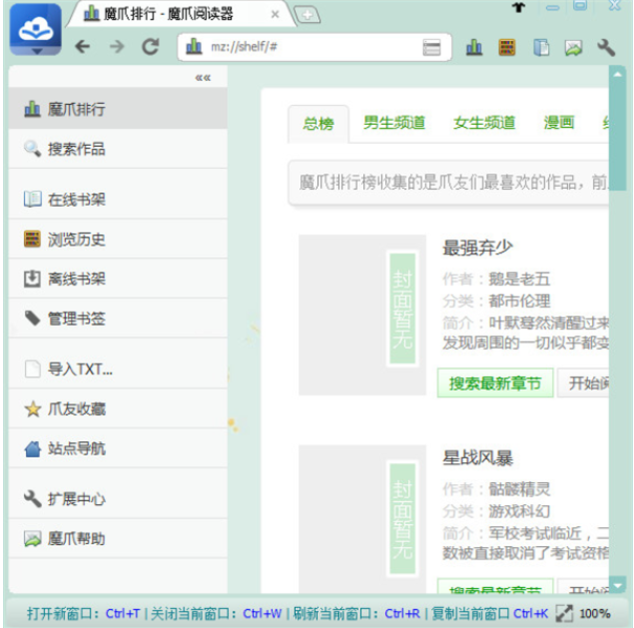Select 离线书架 in the sidebar
Image resolution: width=634 pixels, height=628 pixels.
tap(76, 279)
